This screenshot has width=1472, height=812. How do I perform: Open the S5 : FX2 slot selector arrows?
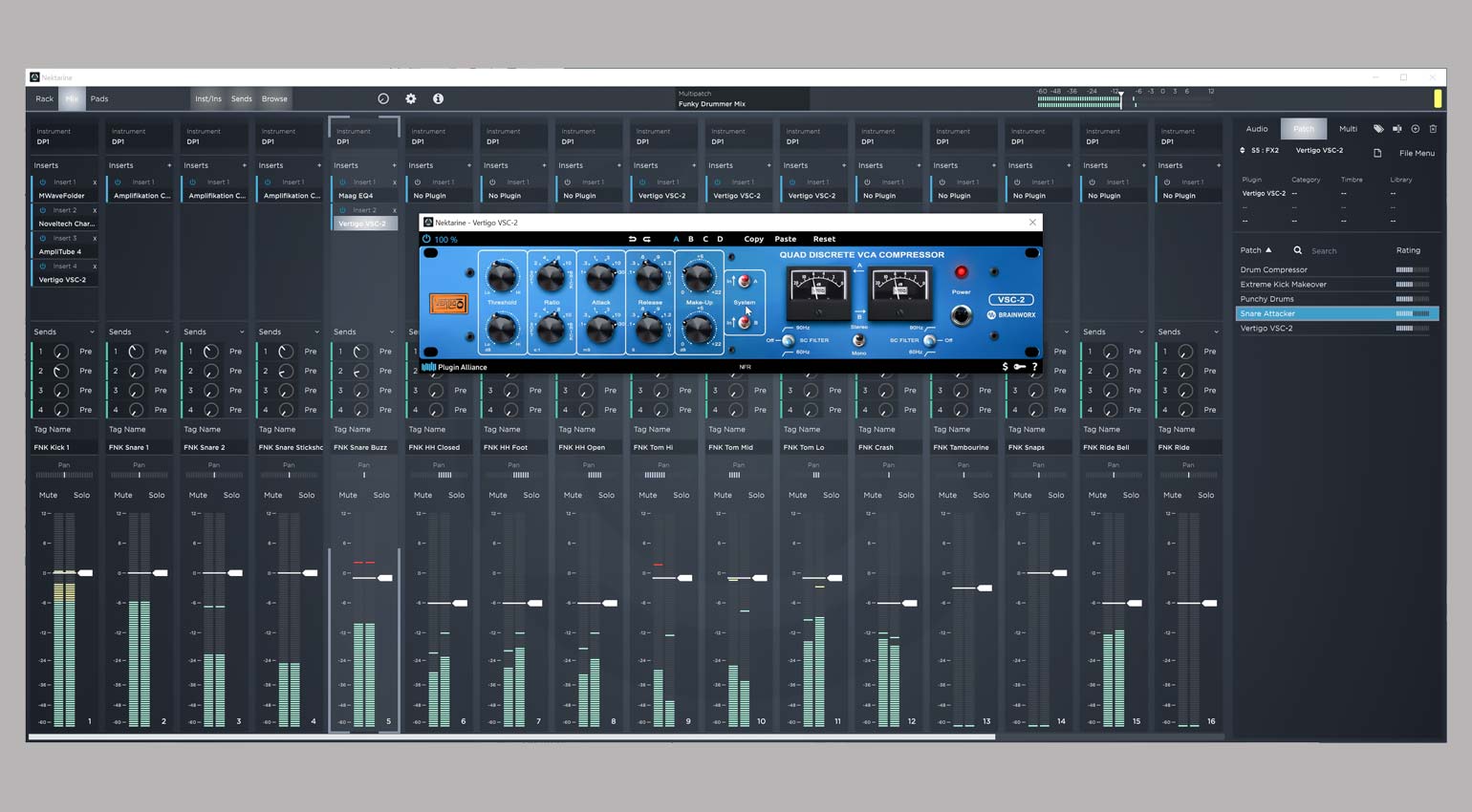pos(1243,150)
